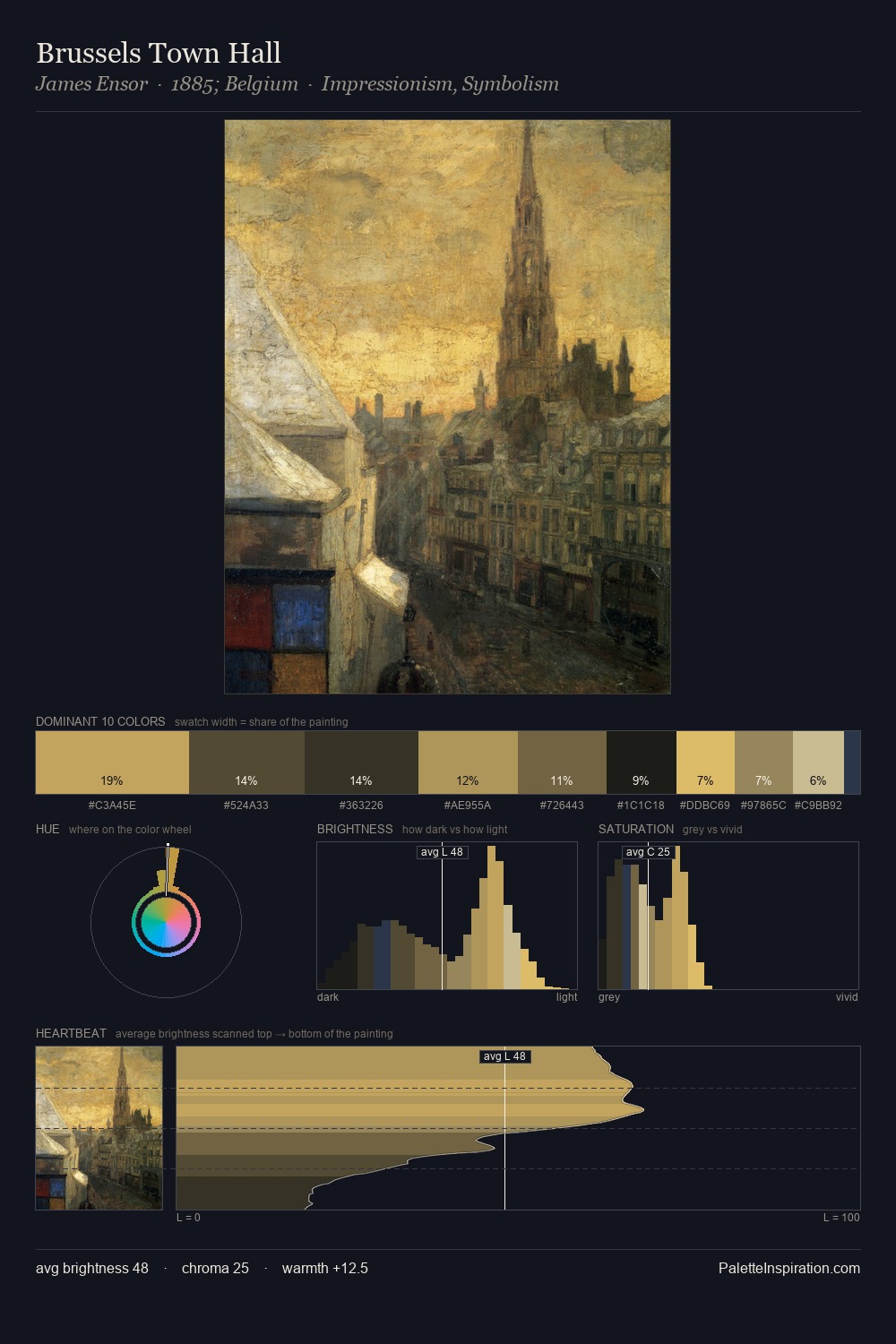The width and height of the screenshot is (896, 1344).
Task: Choose the #C9BB92 6% swatch
Action: (818, 762)
